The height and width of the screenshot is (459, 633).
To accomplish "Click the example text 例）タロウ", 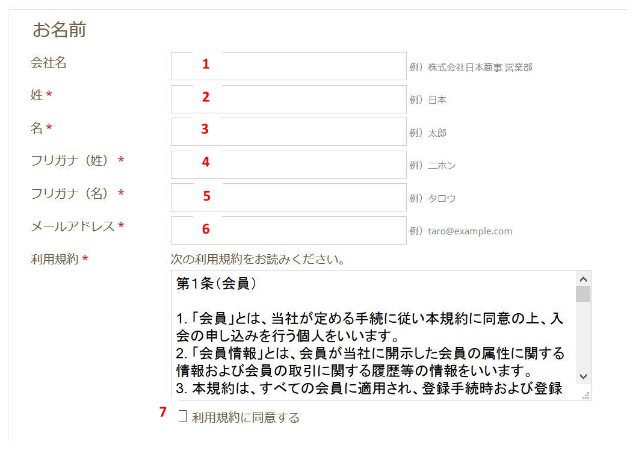I will (x=432, y=198).
